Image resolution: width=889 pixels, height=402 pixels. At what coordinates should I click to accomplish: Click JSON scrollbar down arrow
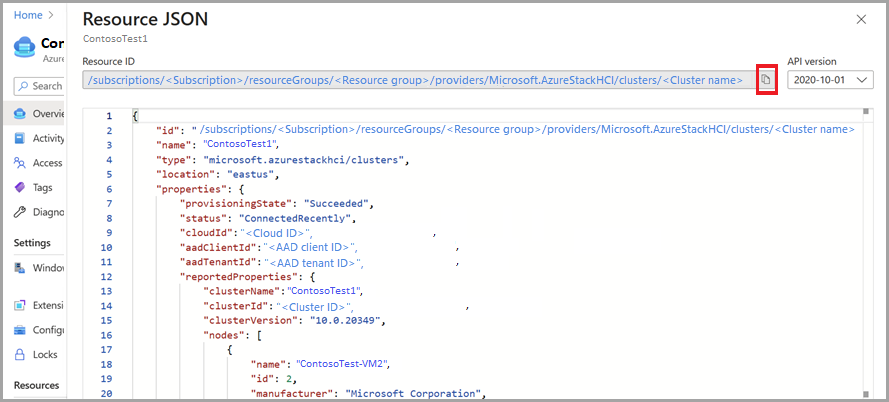865,393
